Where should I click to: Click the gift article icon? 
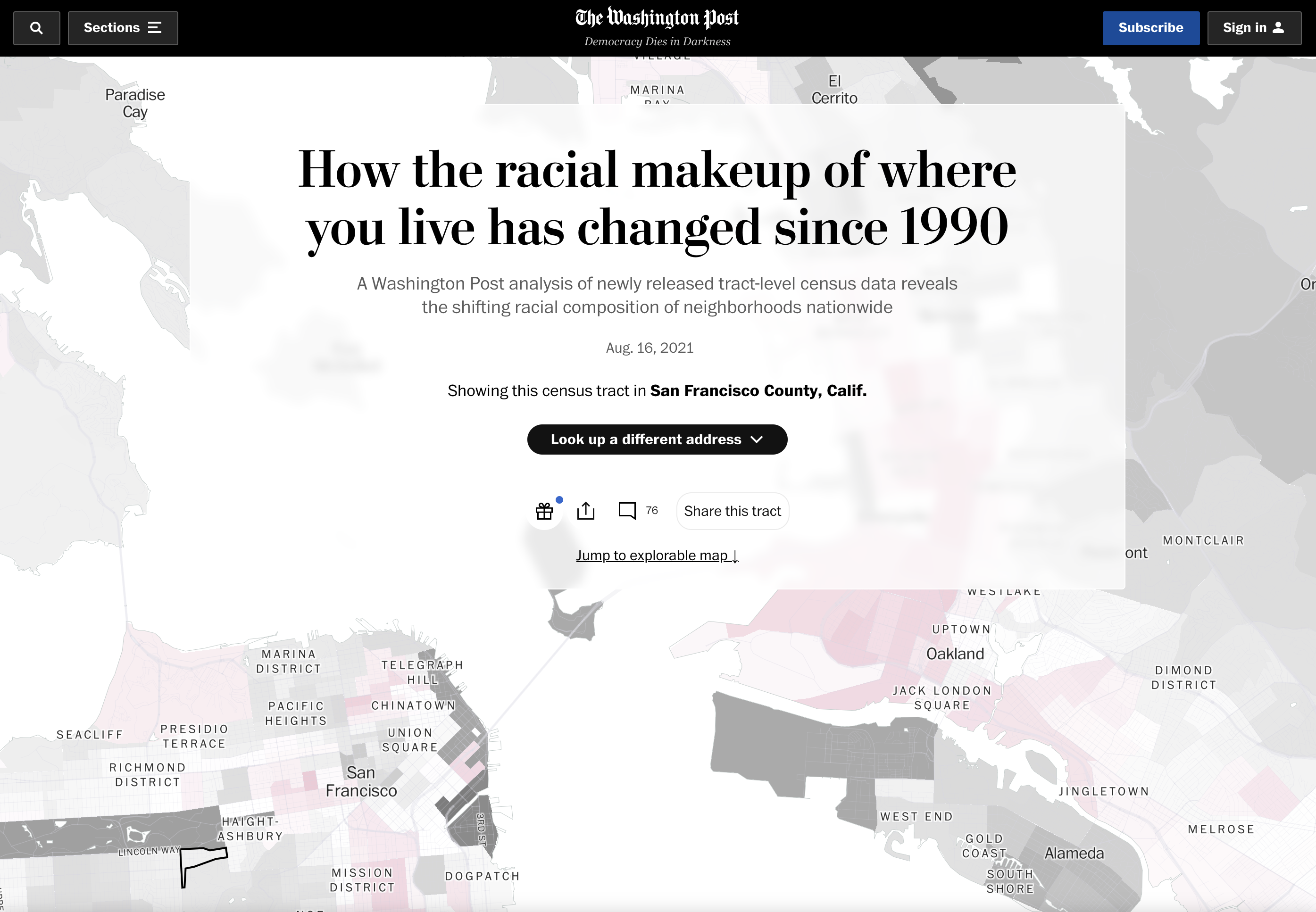(x=544, y=511)
